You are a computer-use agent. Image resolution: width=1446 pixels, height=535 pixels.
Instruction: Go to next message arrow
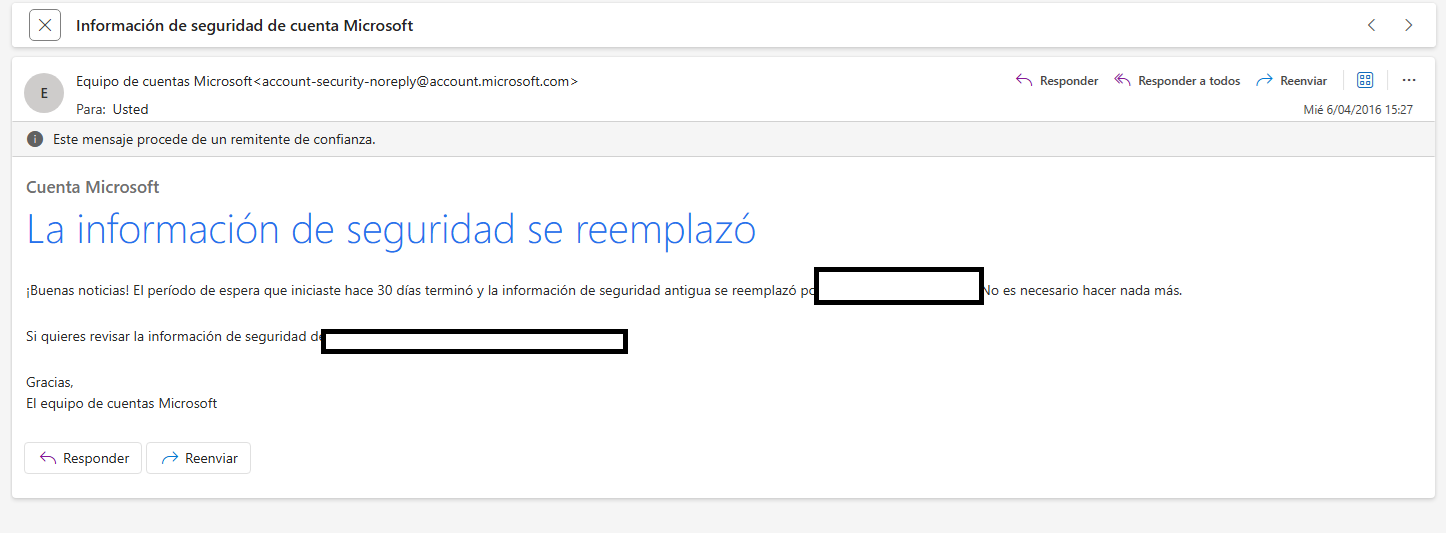click(1408, 25)
